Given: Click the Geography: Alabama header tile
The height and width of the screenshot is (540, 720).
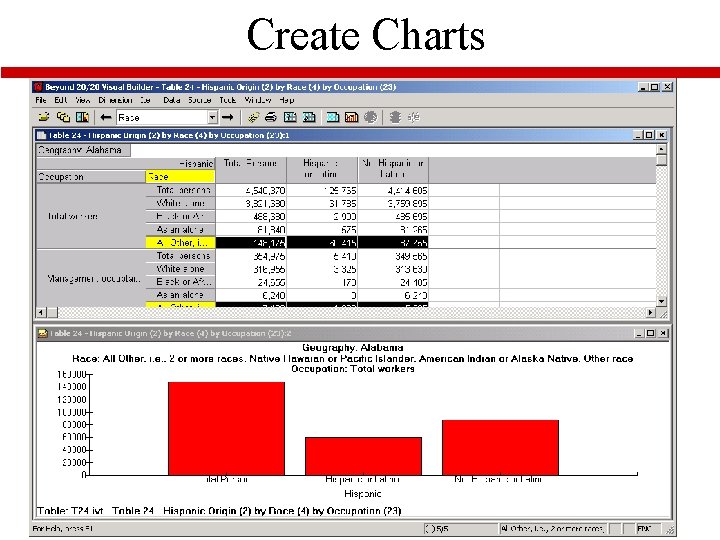Looking at the screenshot, I should [83, 150].
